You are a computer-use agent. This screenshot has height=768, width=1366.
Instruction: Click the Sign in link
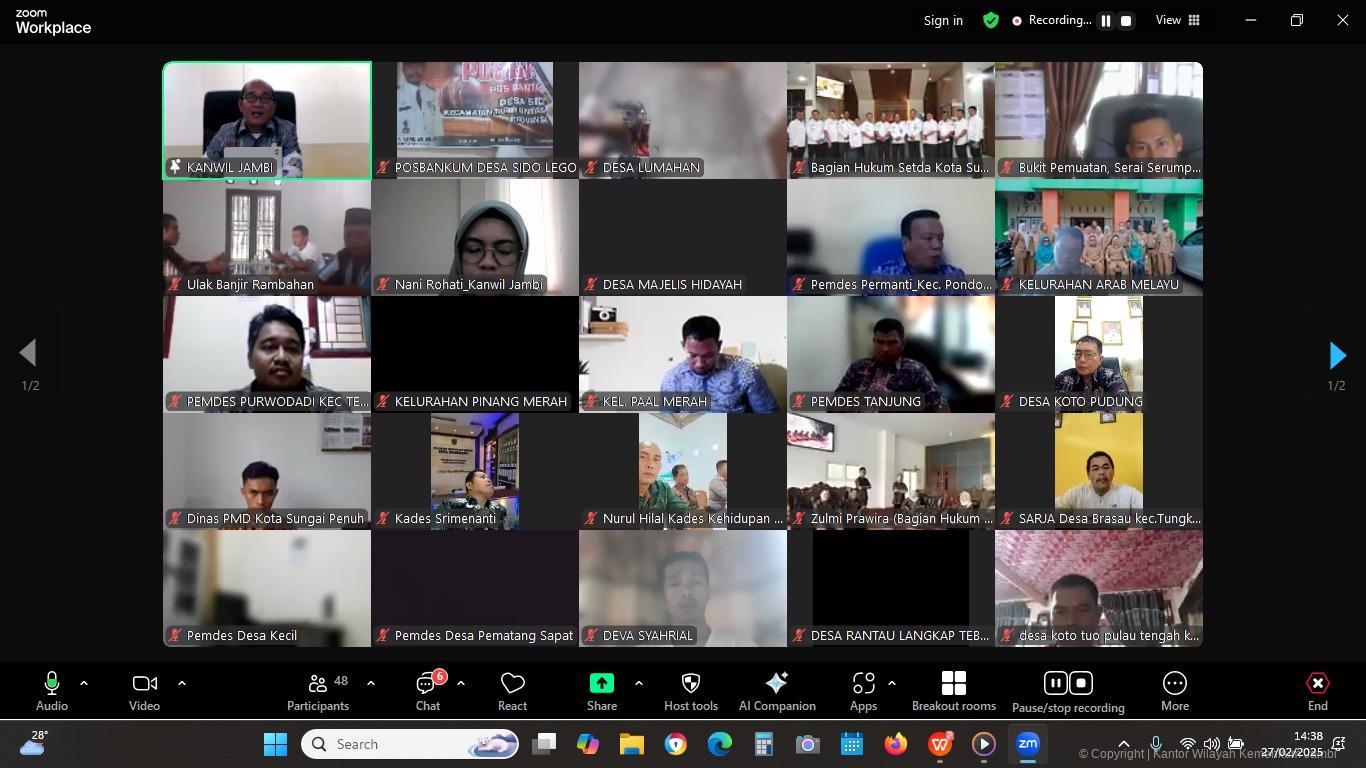[x=943, y=20]
